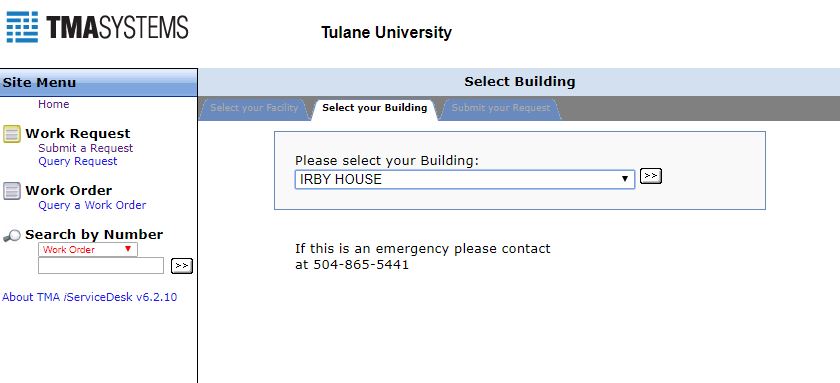Open the Submit your Request tab
This screenshot has height=383, width=840.
(500, 108)
